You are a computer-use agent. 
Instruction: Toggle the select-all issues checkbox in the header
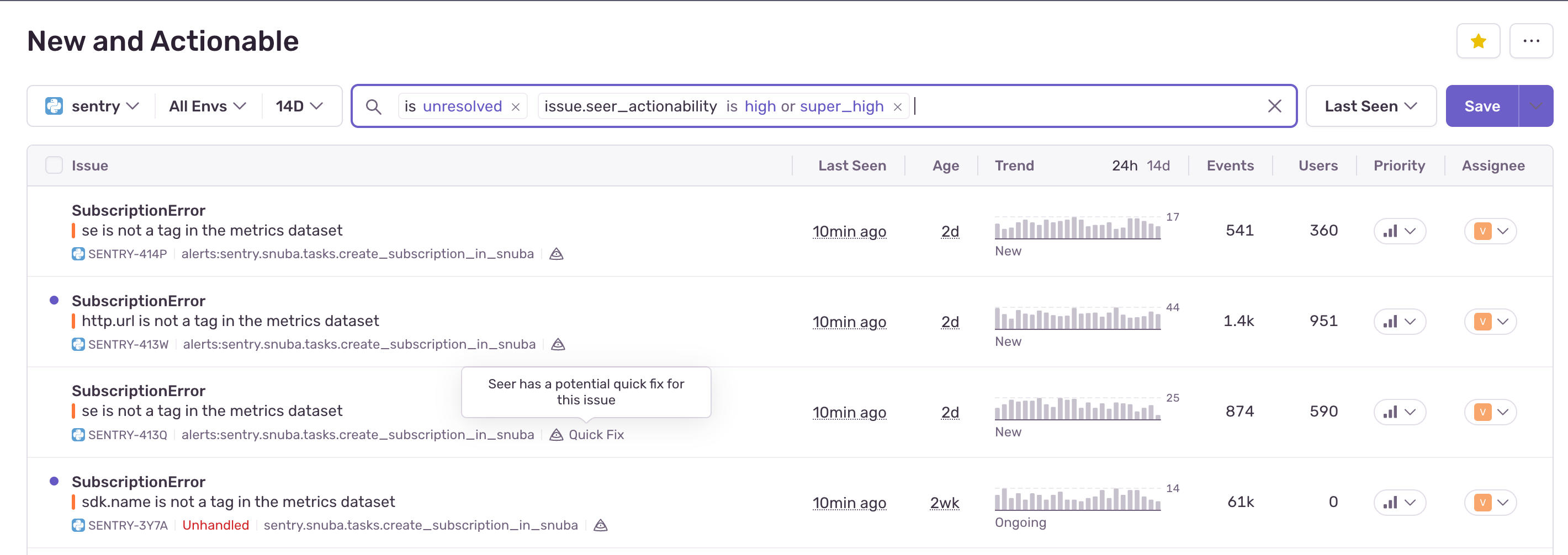[54, 165]
